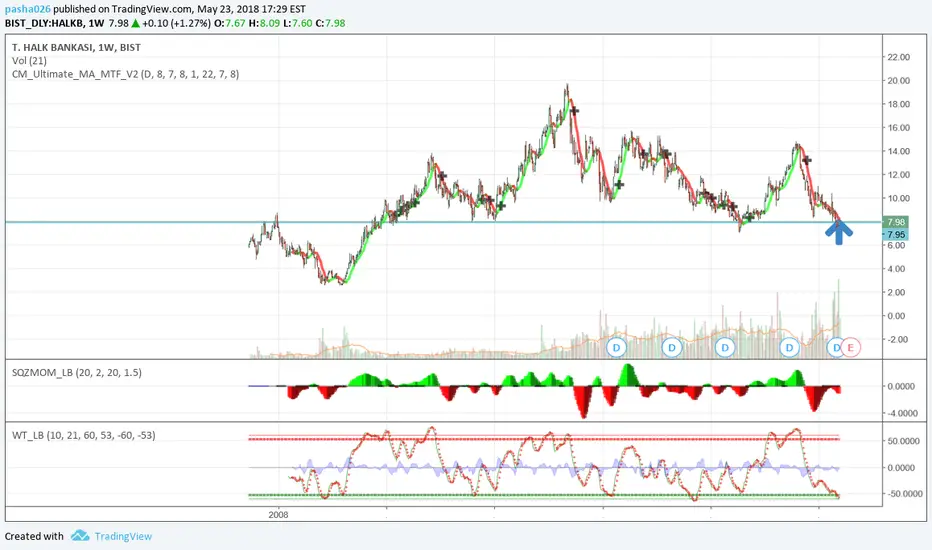
Task: Open the pasha026 author profile link
Action: point(27,9)
